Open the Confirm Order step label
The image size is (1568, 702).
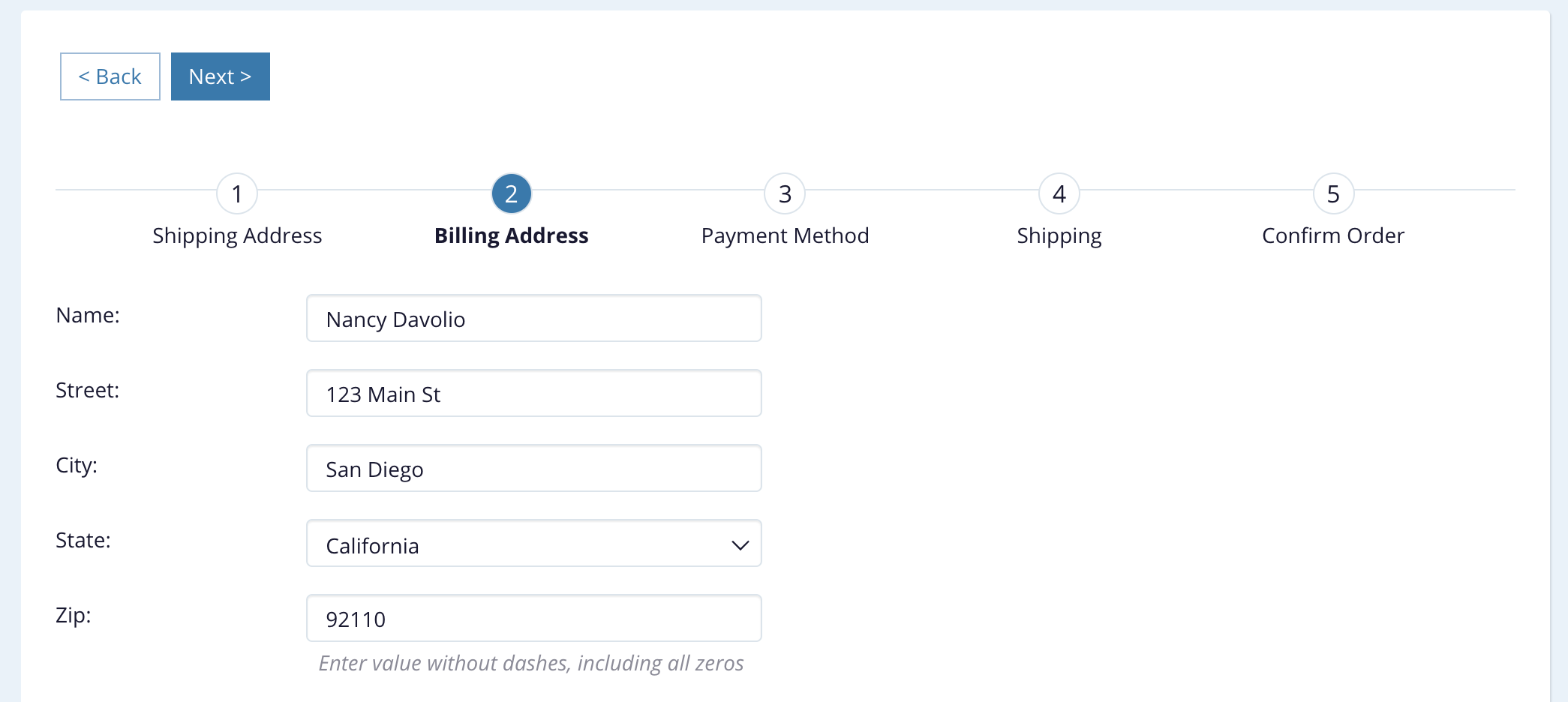tap(1333, 235)
